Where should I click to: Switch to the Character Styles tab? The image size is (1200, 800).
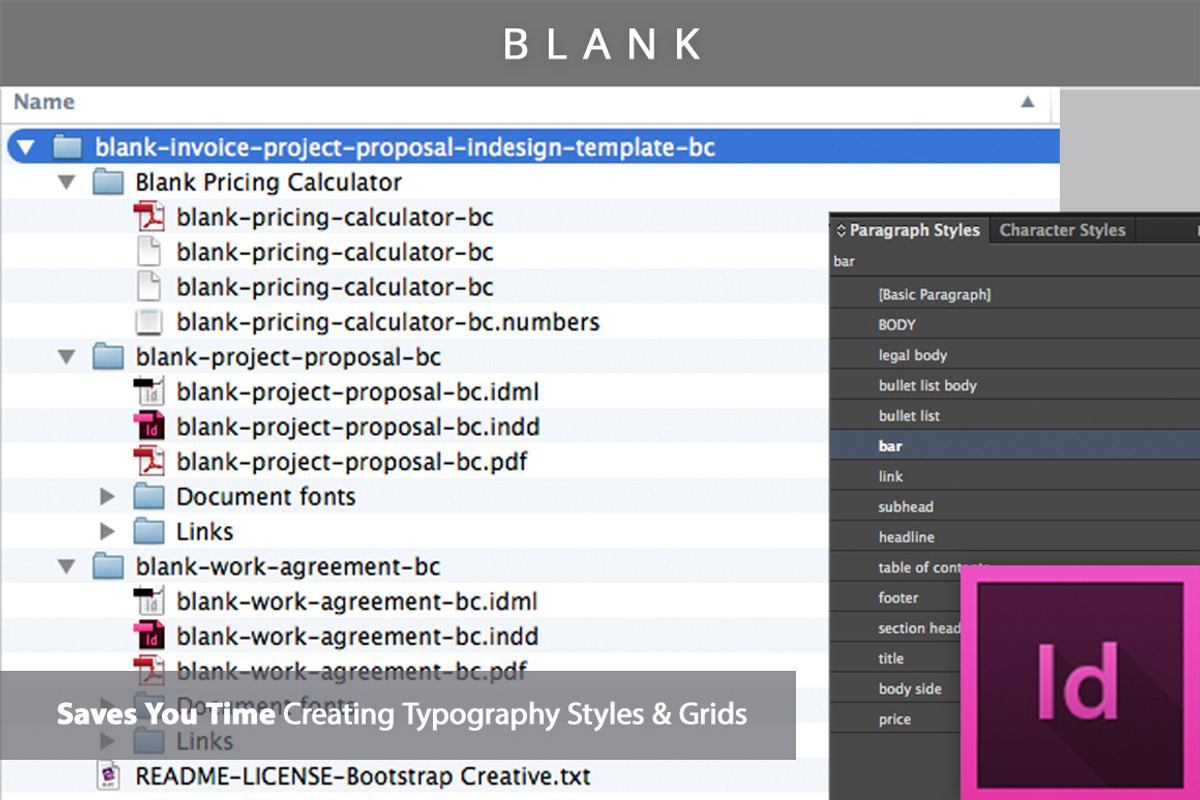1062,230
